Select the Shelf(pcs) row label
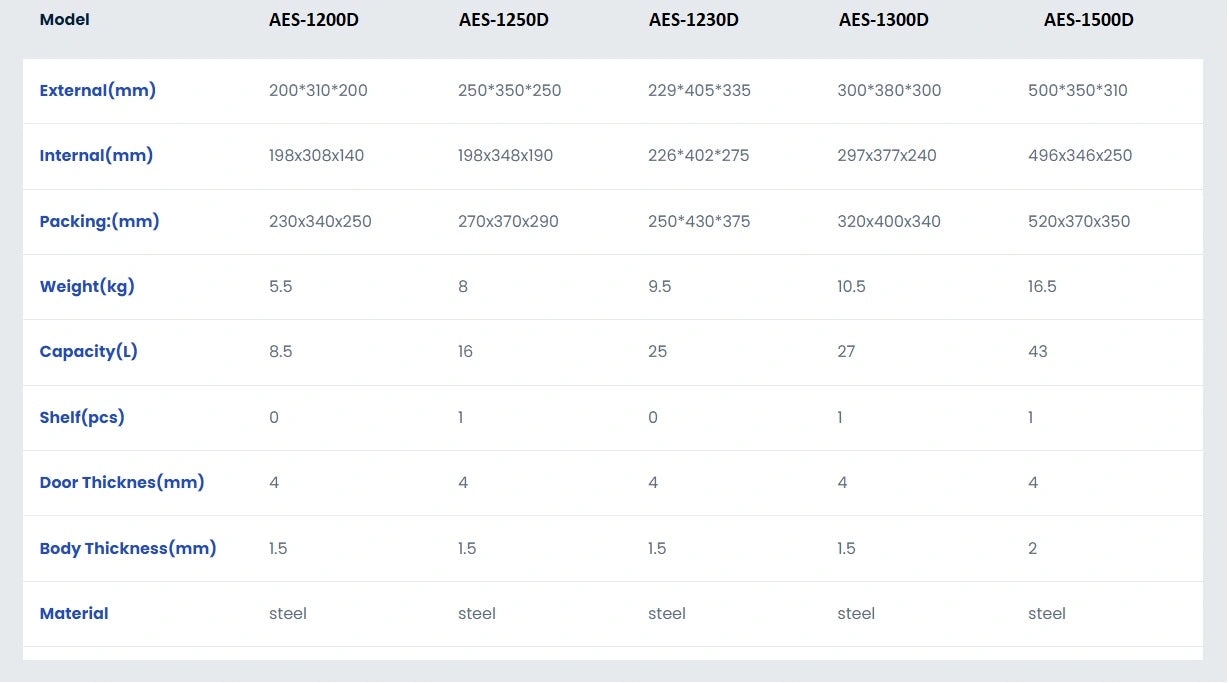The height and width of the screenshot is (683, 1229). tap(82, 418)
